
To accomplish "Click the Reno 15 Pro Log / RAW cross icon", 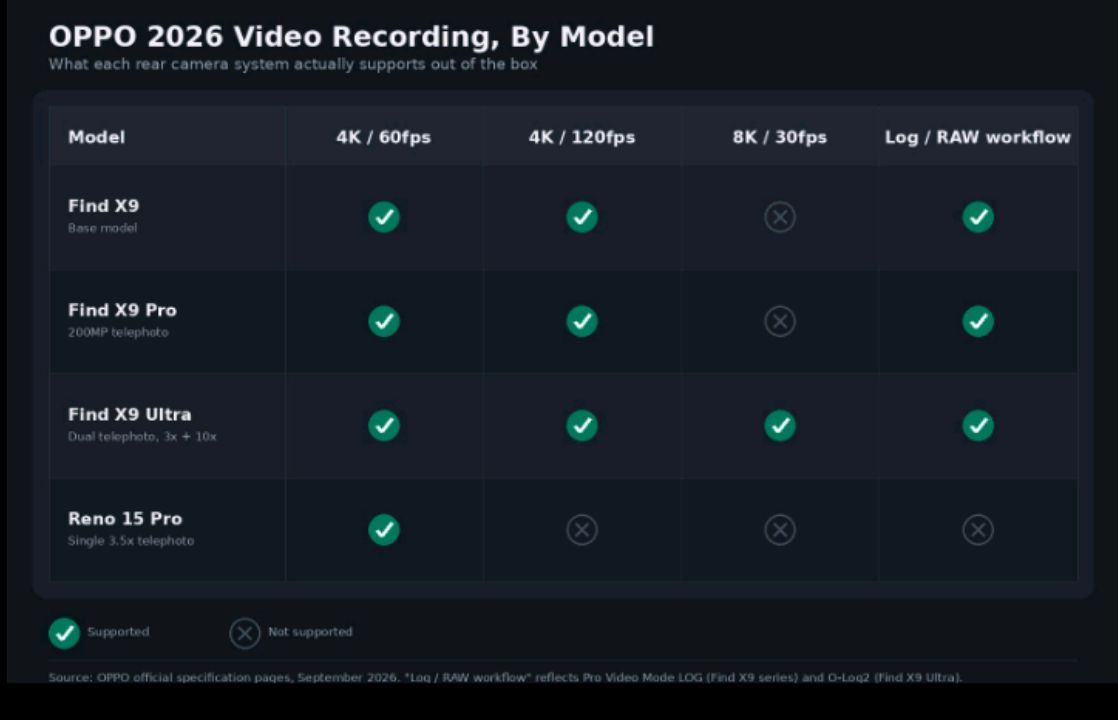I will click(978, 530).
